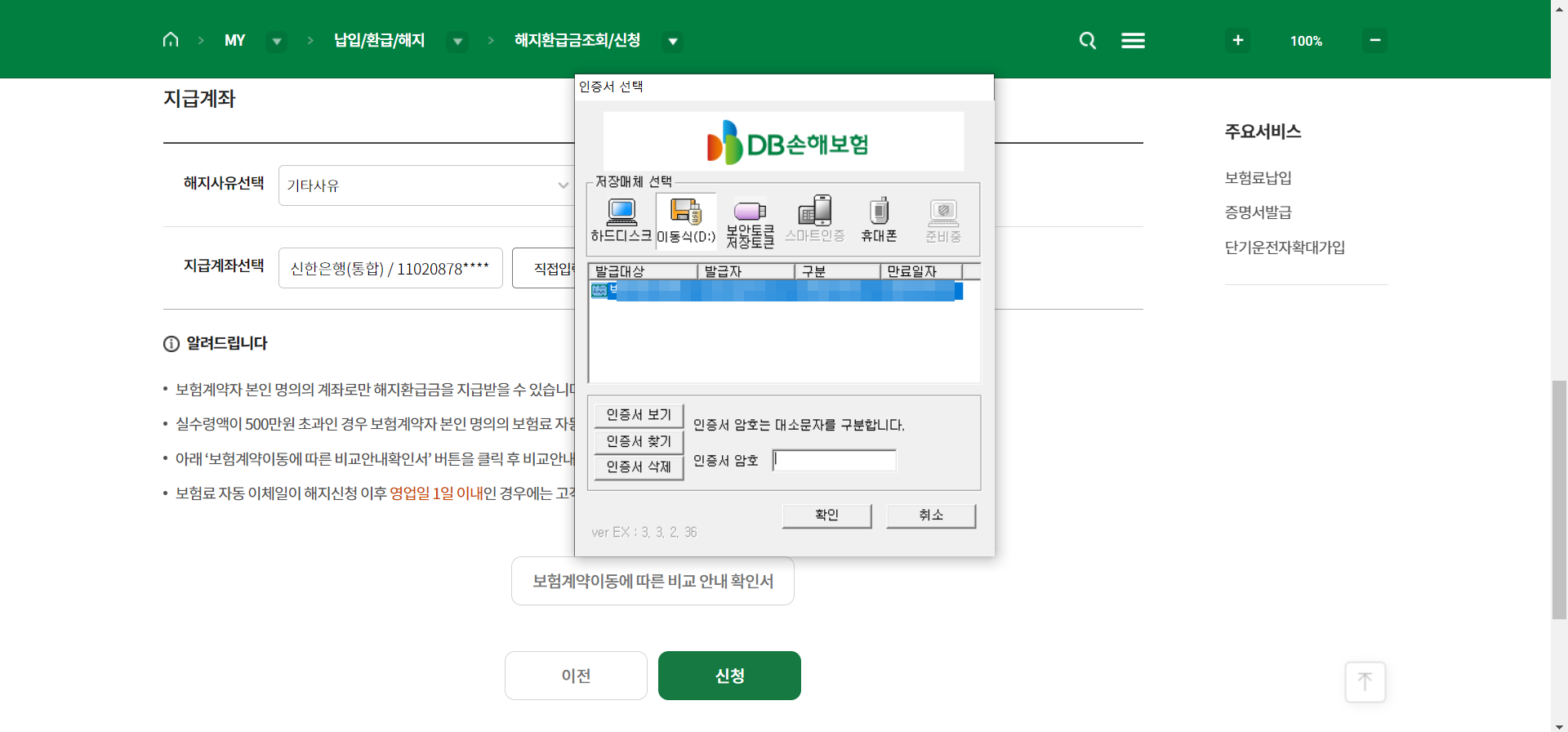Select 스마트인증 storage icon
Image resolution: width=1568 pixels, height=732 pixels.
[x=814, y=219]
